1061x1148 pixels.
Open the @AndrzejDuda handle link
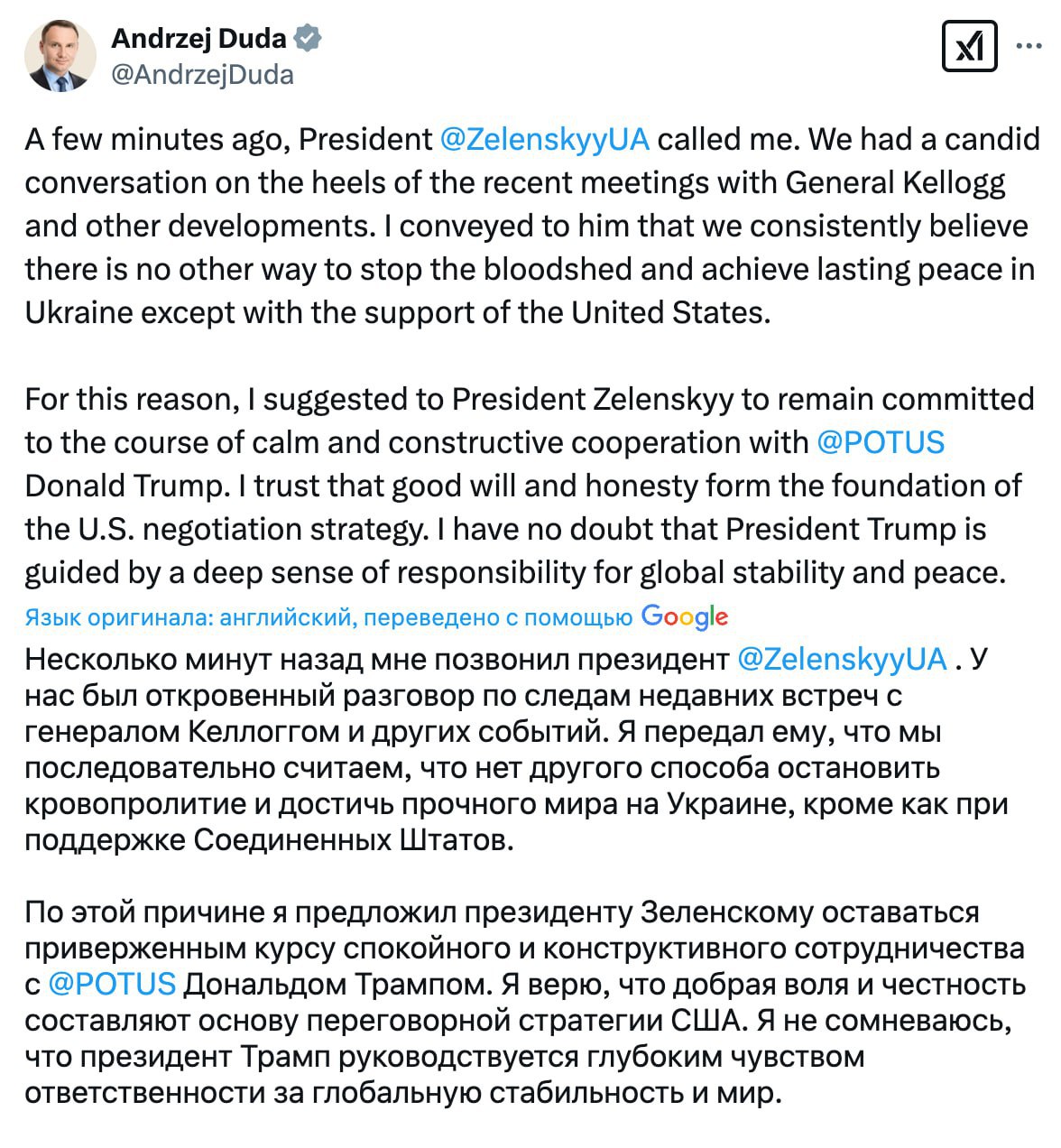[x=202, y=74]
